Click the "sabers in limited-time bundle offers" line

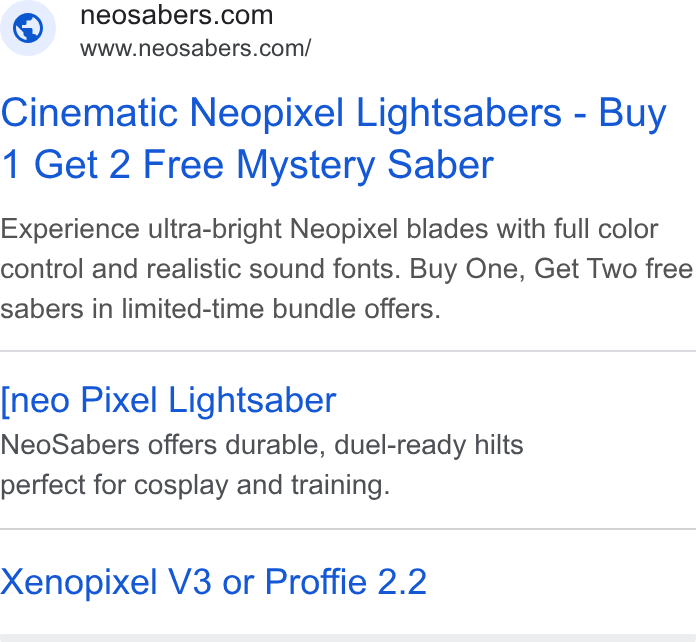(220, 309)
